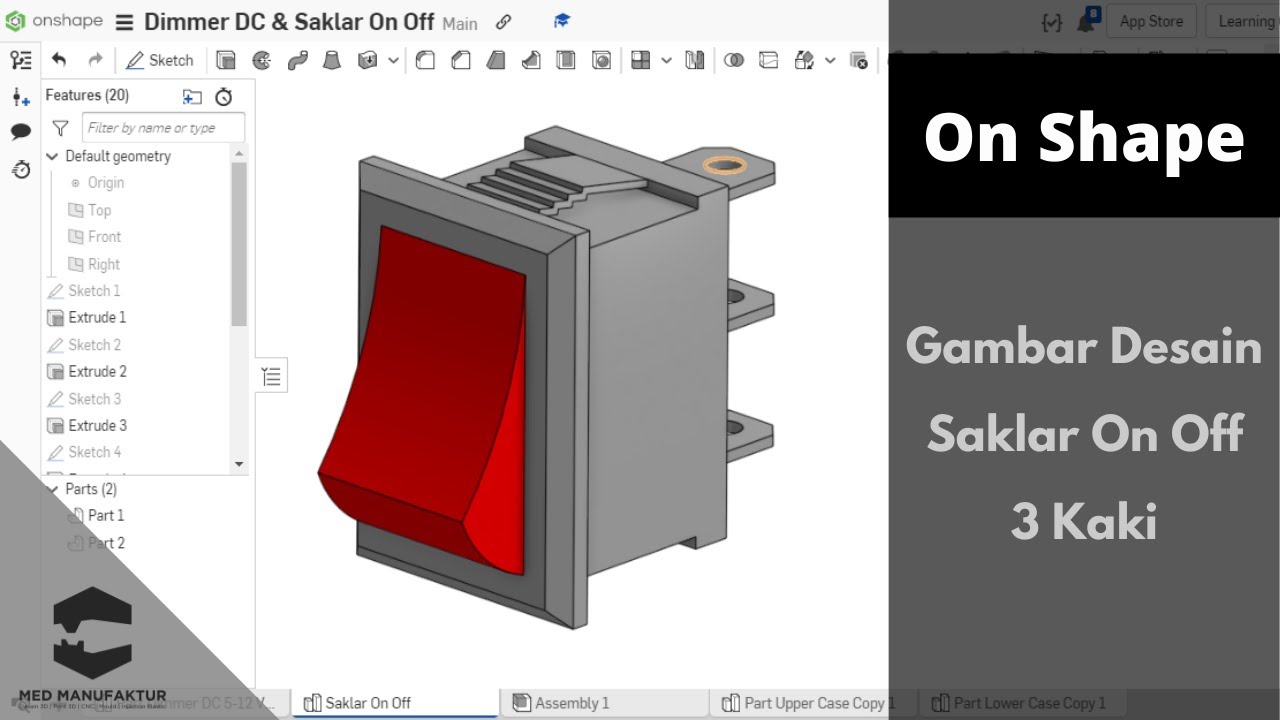Screen dimensions: 1280x720
Task: Select the Top plane
Action: pyautogui.click(x=99, y=210)
